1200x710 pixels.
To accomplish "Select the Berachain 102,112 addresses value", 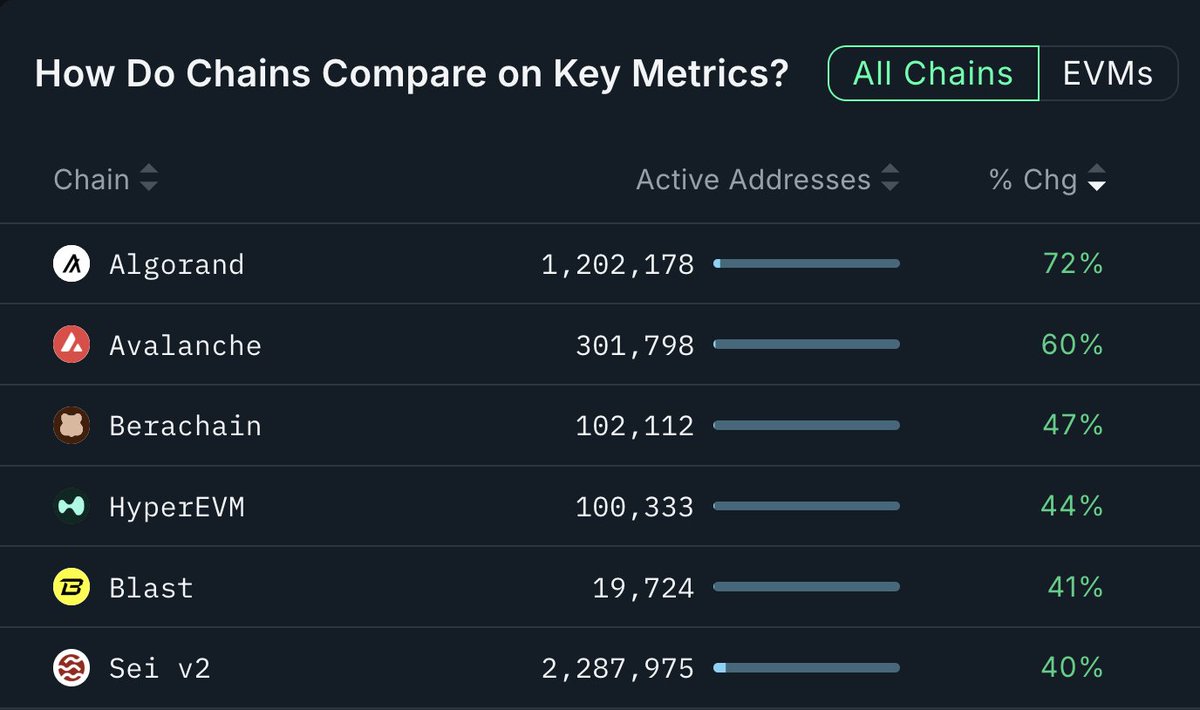I will (x=634, y=426).
